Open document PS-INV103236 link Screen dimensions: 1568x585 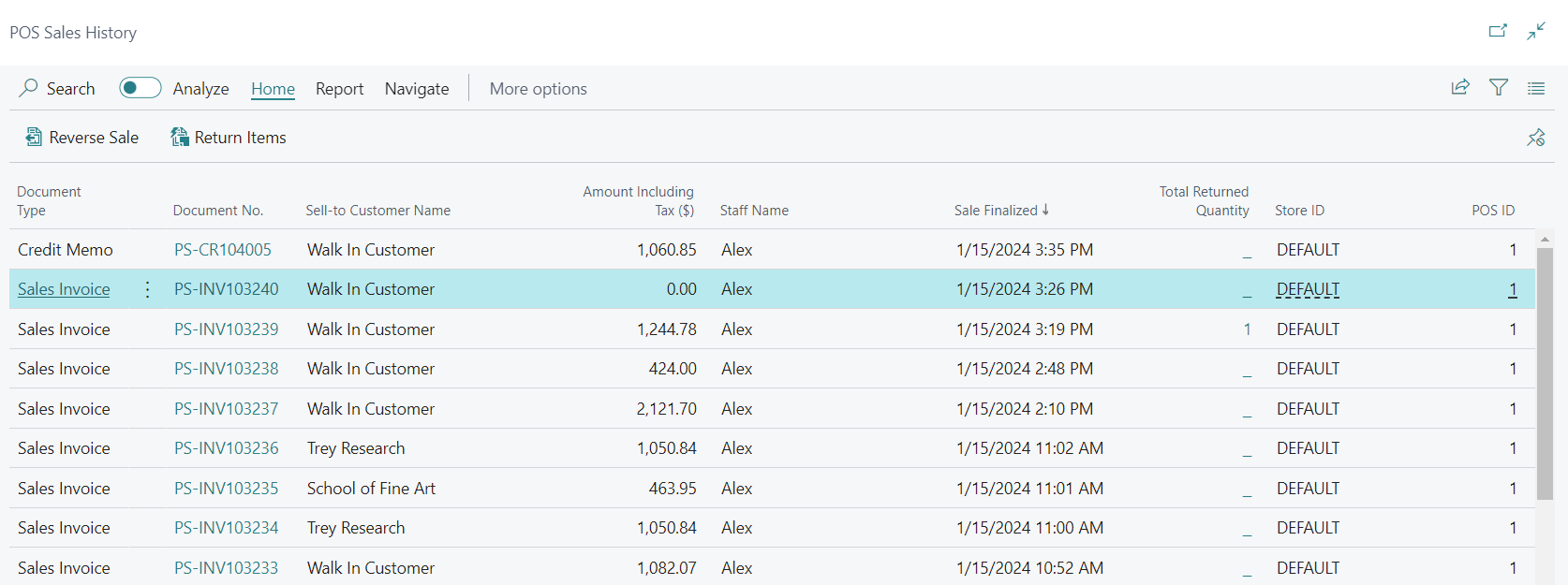pyautogui.click(x=227, y=448)
